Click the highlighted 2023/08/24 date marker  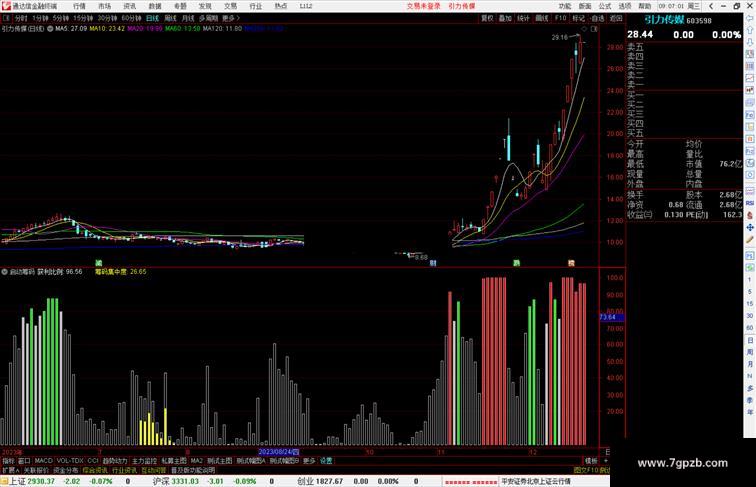click(x=279, y=452)
